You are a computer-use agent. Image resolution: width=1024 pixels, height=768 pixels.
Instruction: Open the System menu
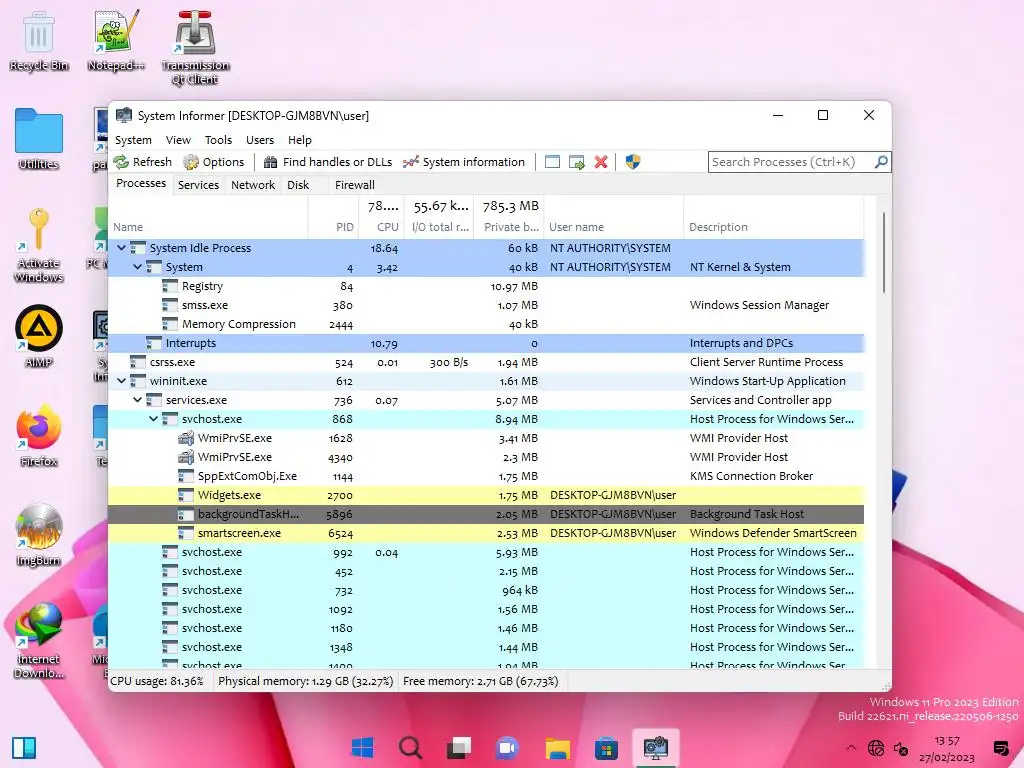coord(133,140)
